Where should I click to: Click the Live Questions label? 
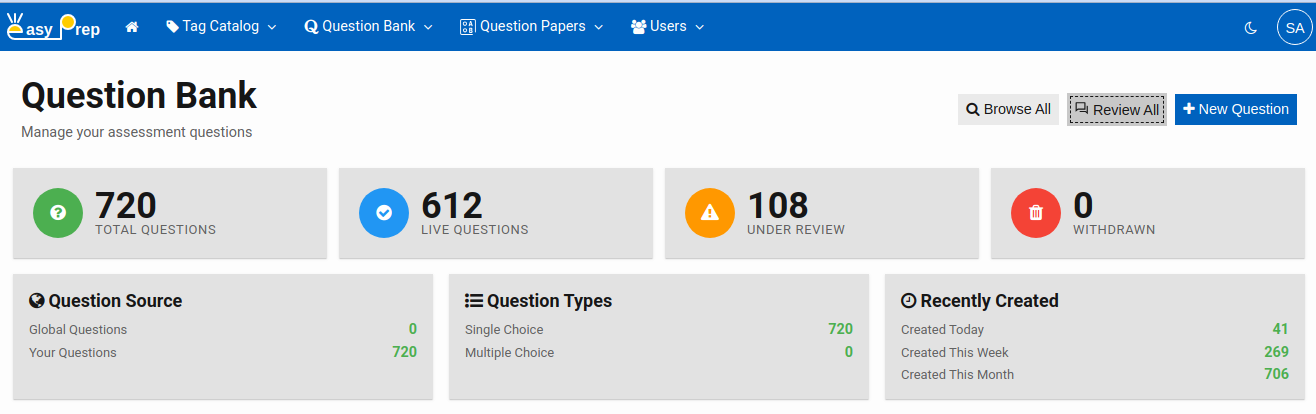(x=475, y=229)
